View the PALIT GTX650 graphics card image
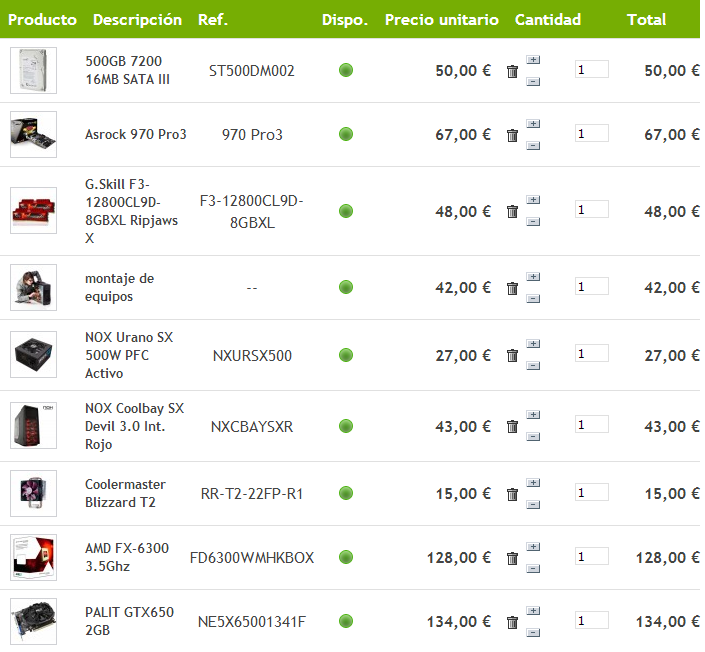The height and width of the screenshot is (652, 705). tap(34, 621)
